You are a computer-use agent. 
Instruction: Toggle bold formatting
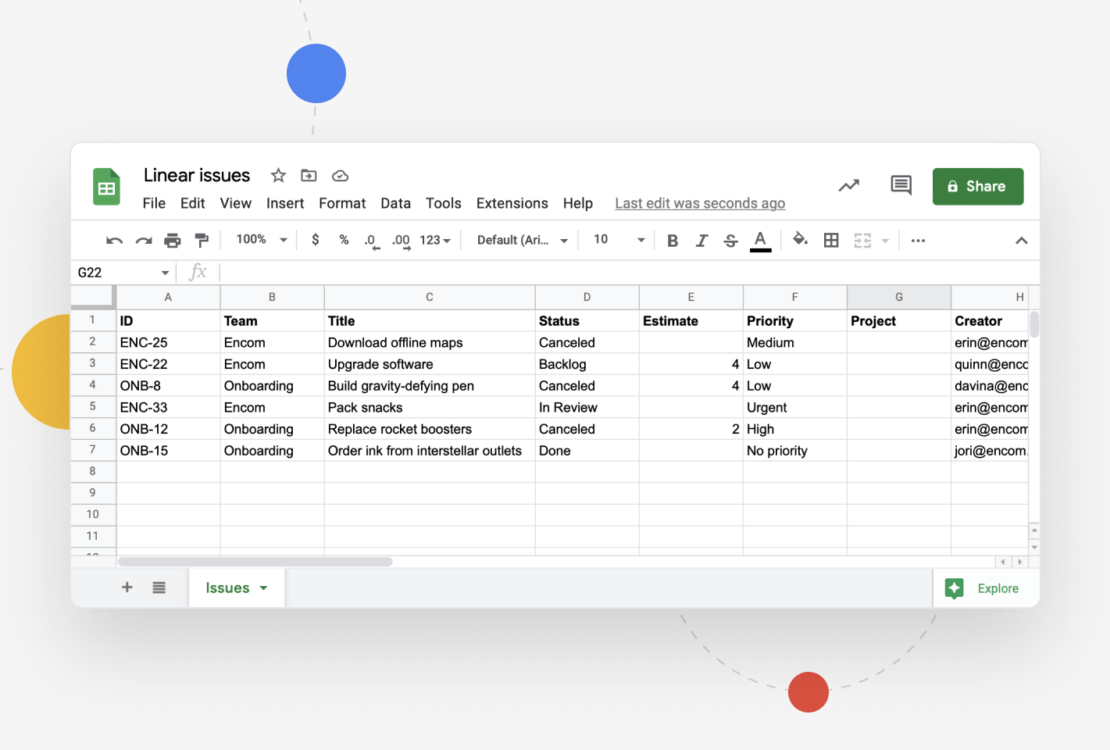(673, 241)
